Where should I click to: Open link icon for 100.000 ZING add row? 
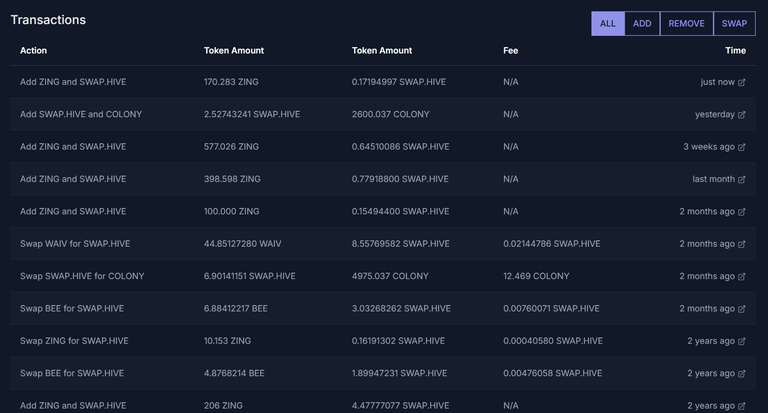point(742,212)
